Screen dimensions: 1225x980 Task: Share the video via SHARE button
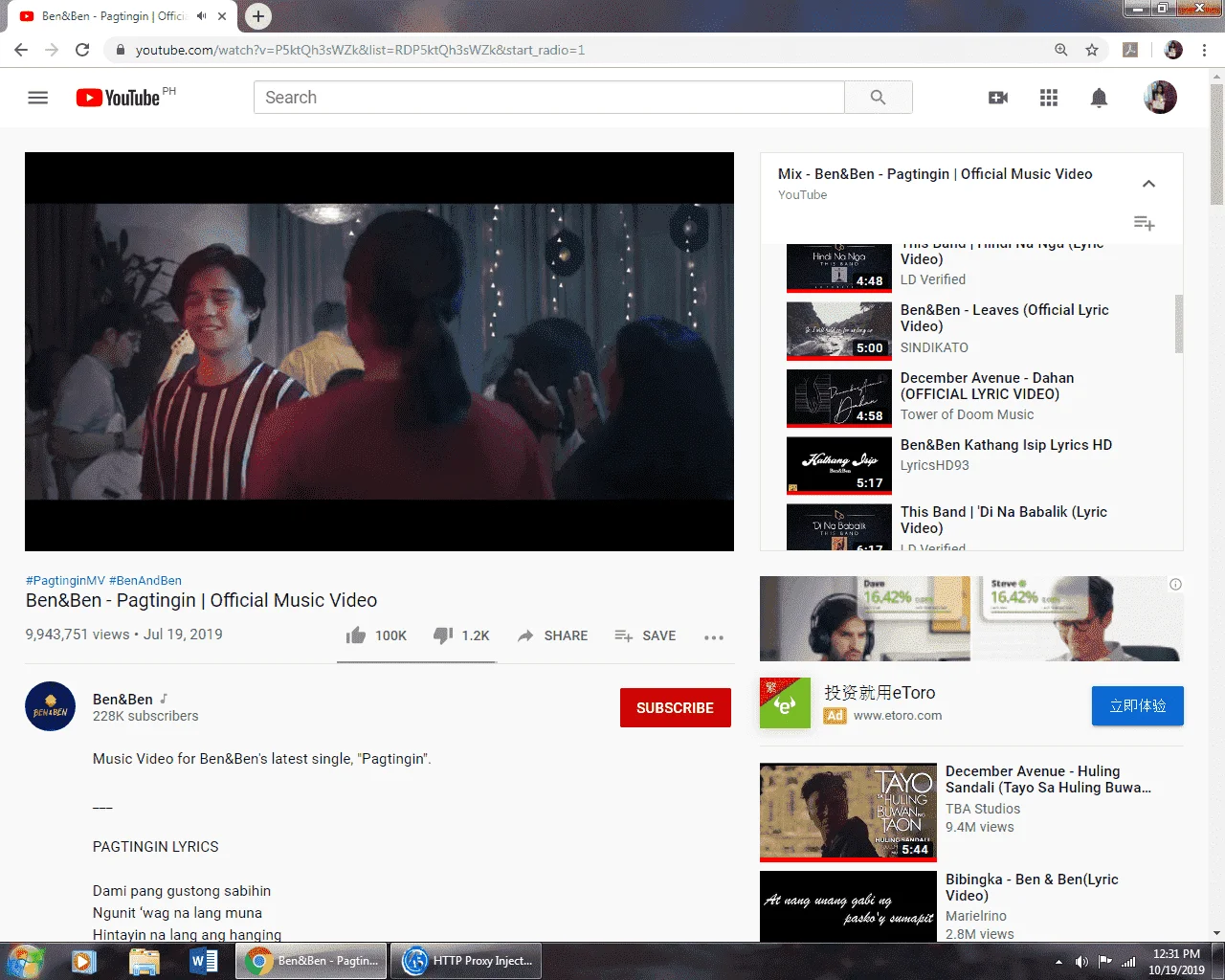click(x=553, y=635)
